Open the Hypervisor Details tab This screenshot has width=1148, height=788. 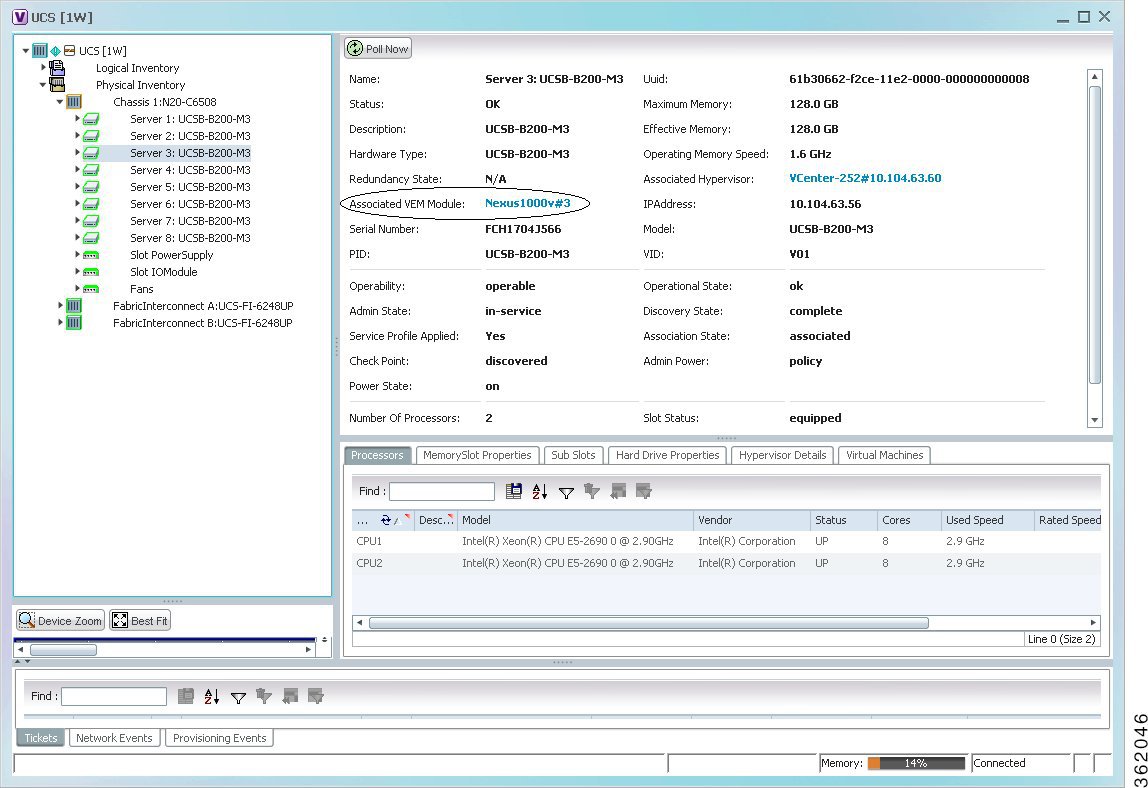(x=783, y=455)
